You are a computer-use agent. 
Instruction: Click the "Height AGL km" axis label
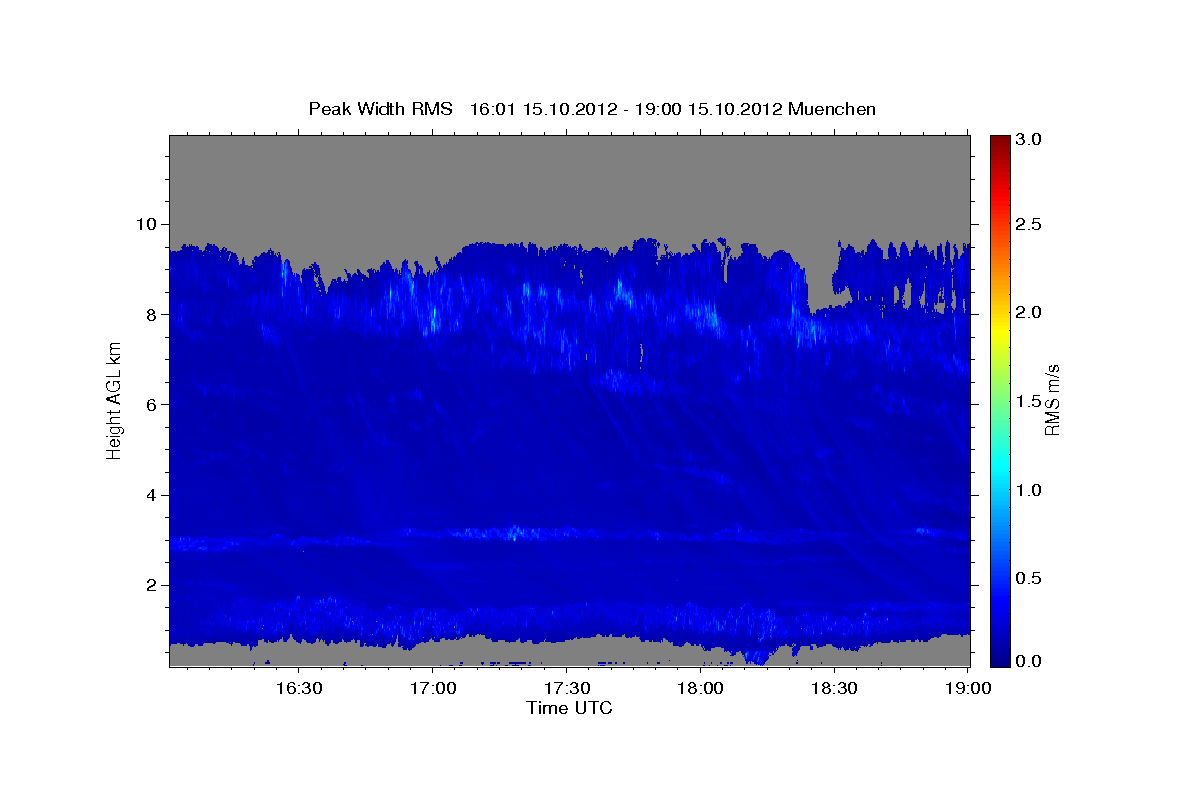pyautogui.click(x=114, y=400)
